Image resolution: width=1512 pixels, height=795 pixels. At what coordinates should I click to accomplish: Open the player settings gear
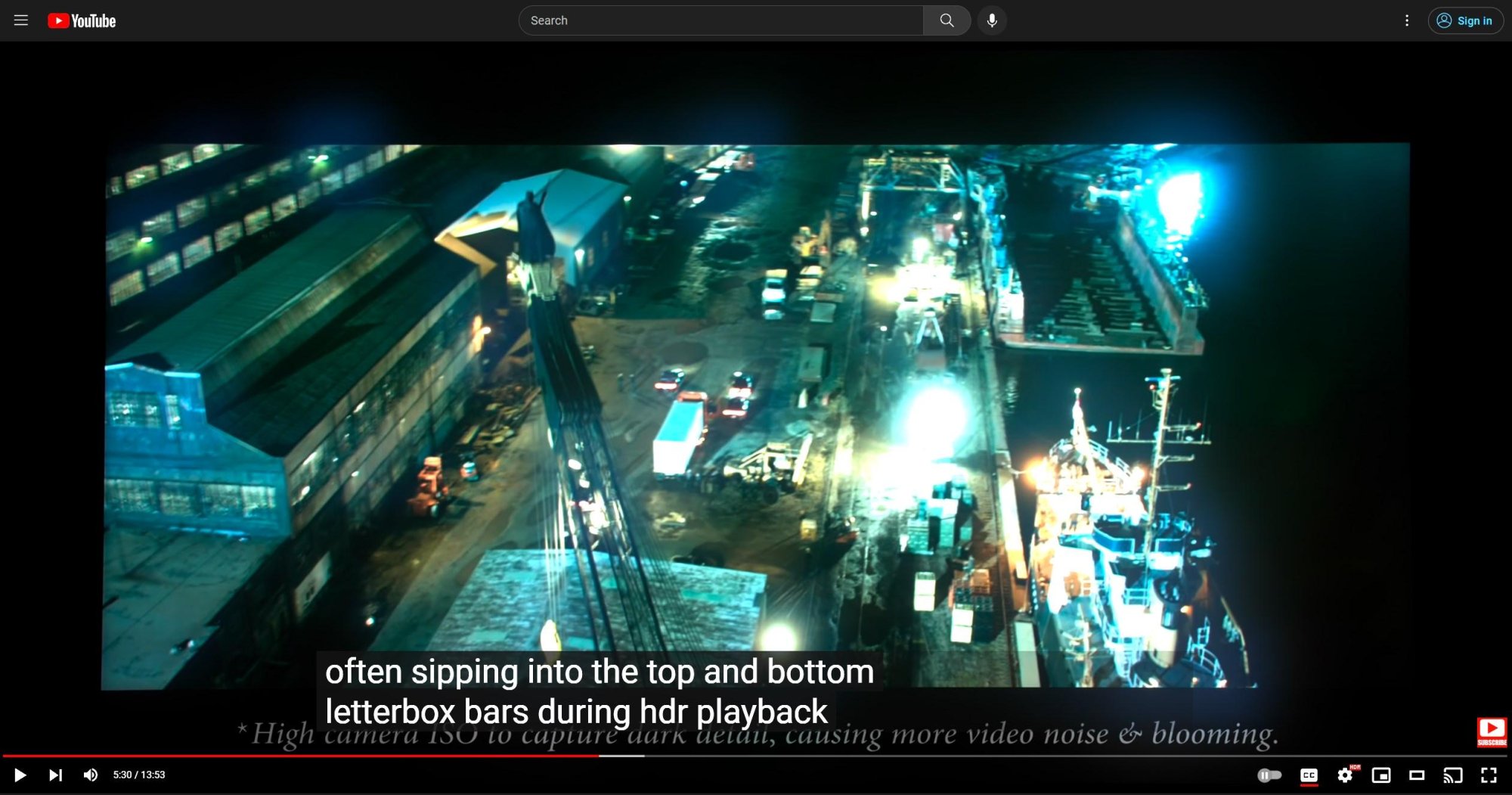click(1345, 775)
